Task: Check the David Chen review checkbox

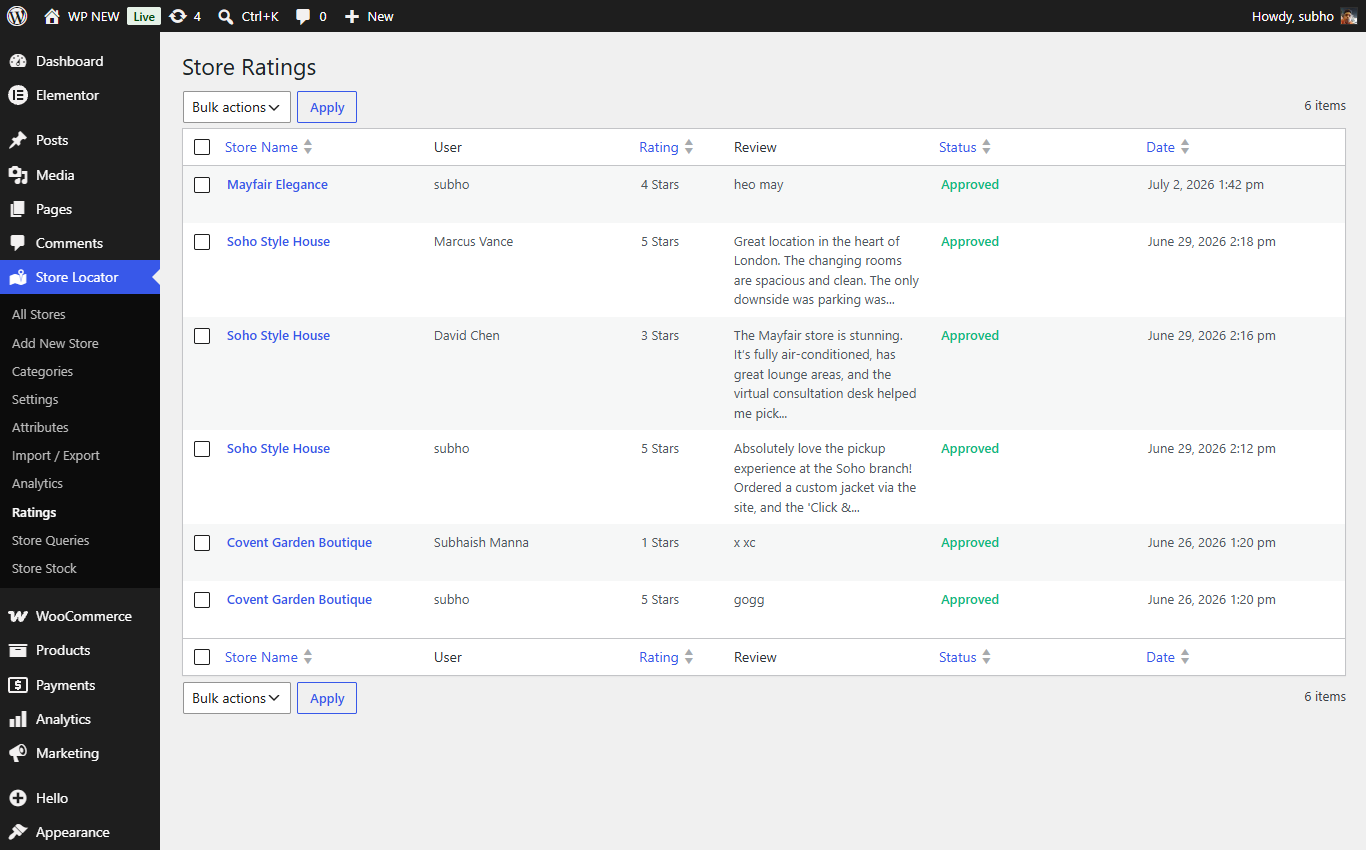Action: coord(202,336)
